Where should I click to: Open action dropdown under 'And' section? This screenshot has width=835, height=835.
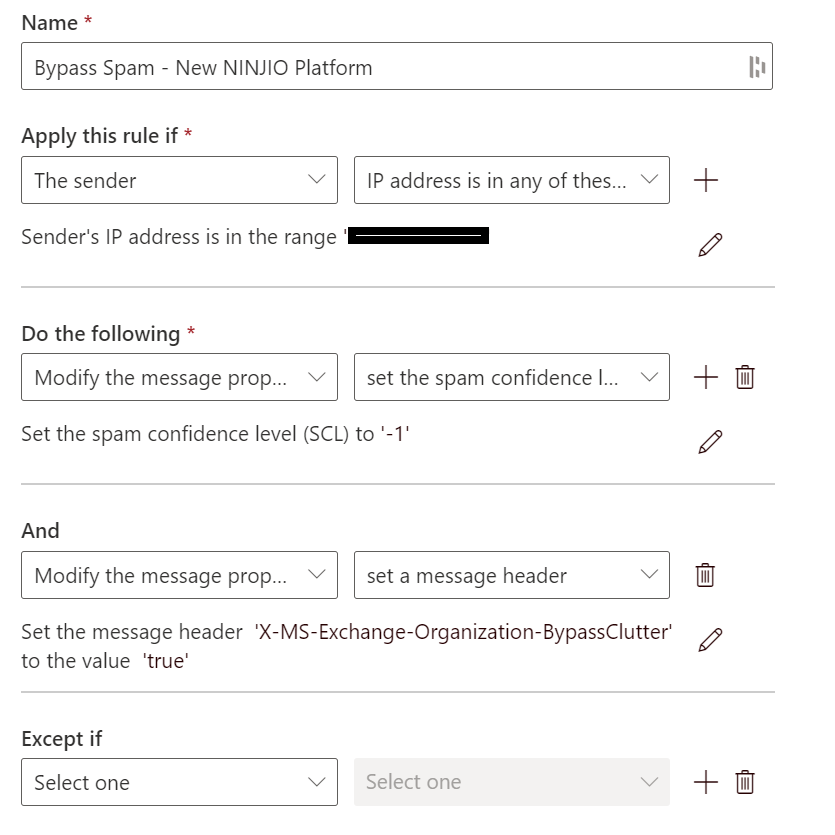point(178,575)
